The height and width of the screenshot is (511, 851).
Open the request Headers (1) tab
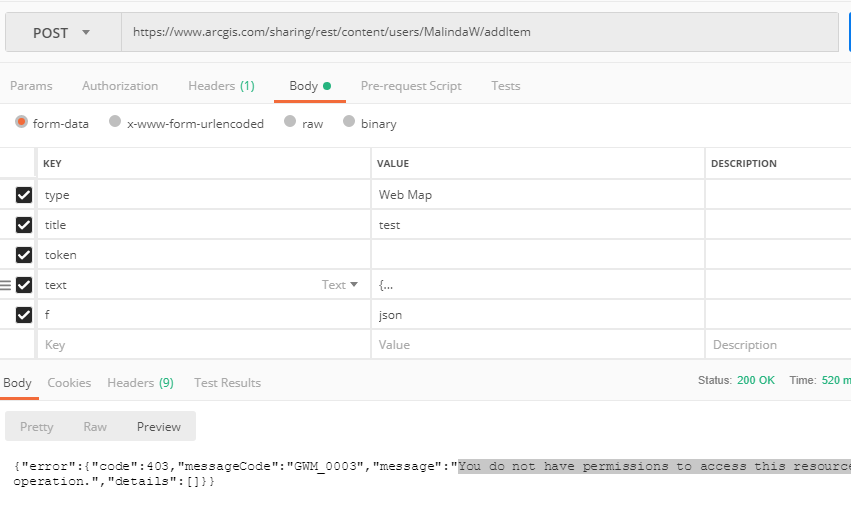tap(221, 86)
